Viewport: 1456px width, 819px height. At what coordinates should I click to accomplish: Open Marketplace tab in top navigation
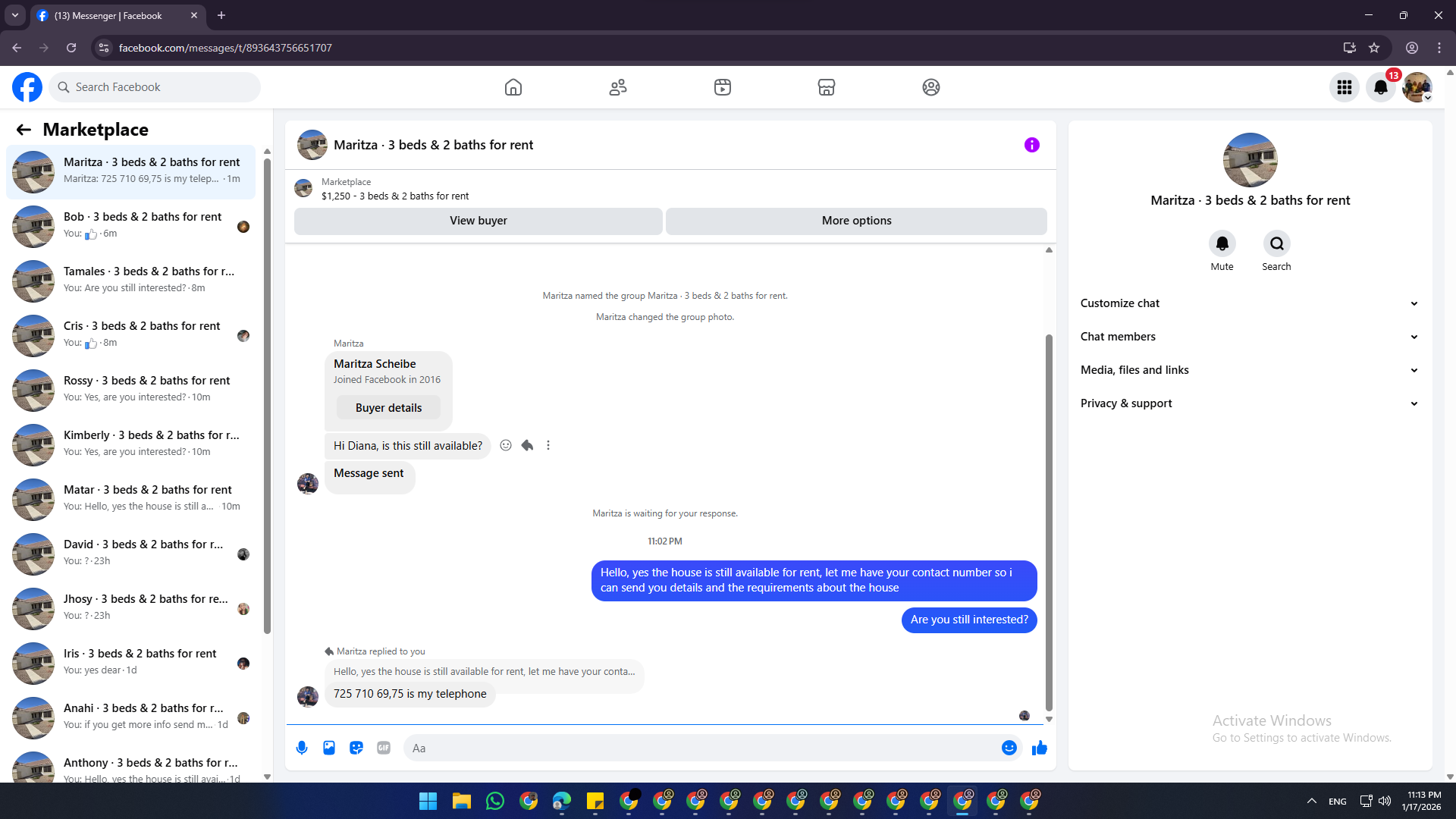coord(826,87)
